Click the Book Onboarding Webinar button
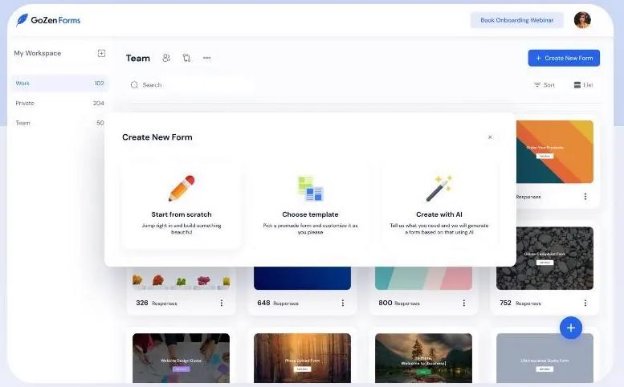624x387 pixels. (517, 20)
